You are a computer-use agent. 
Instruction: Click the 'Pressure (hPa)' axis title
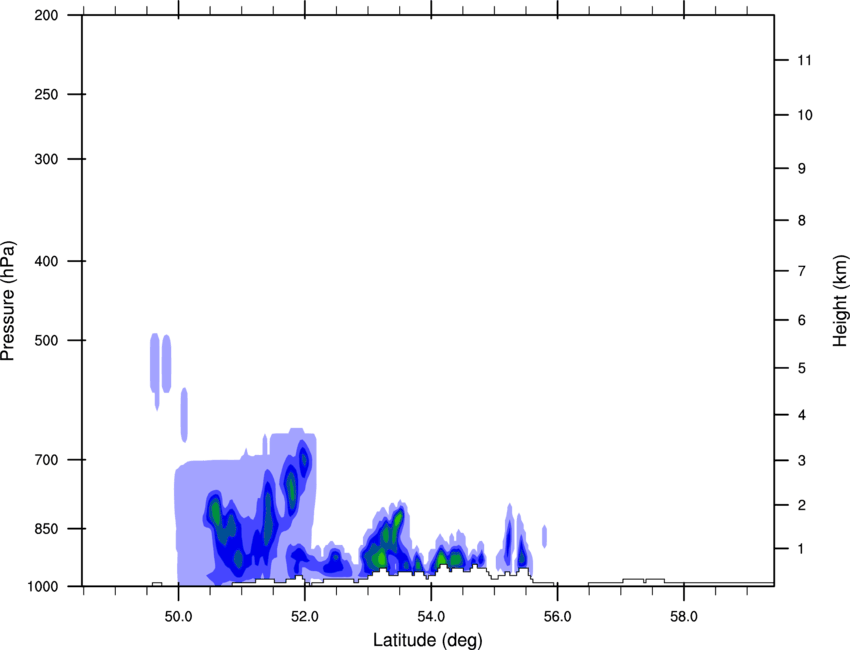(8, 301)
